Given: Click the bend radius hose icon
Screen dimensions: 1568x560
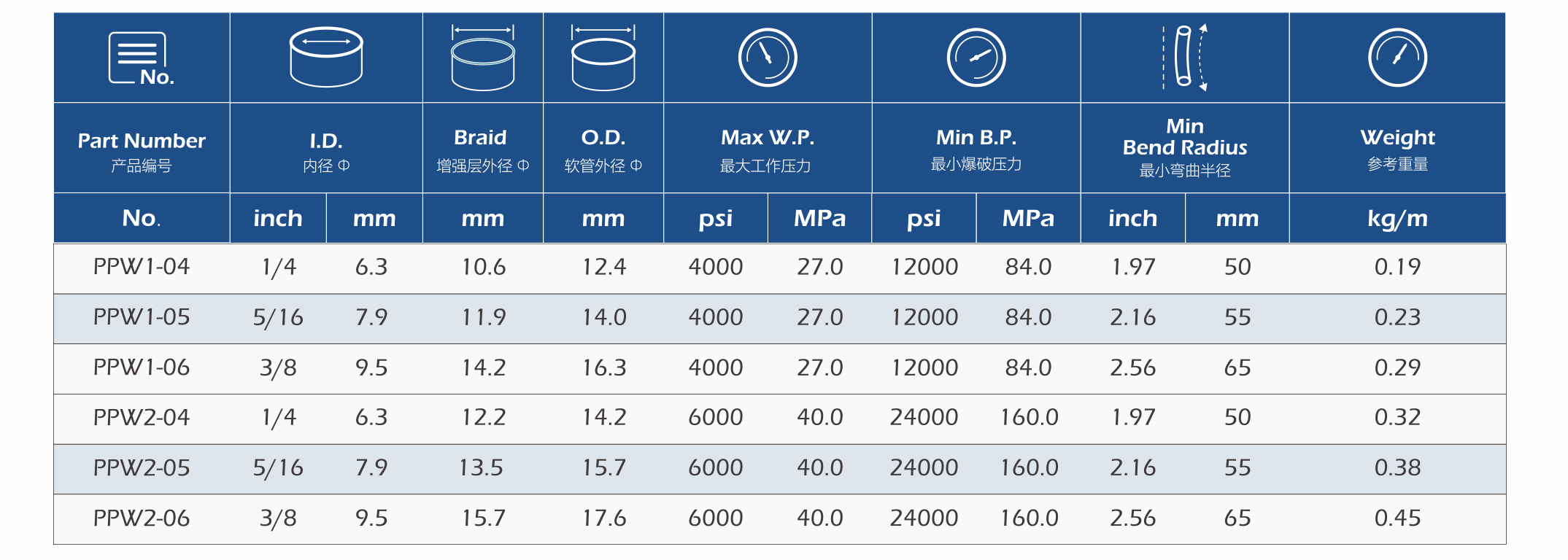Looking at the screenshot, I should coord(1184,58).
